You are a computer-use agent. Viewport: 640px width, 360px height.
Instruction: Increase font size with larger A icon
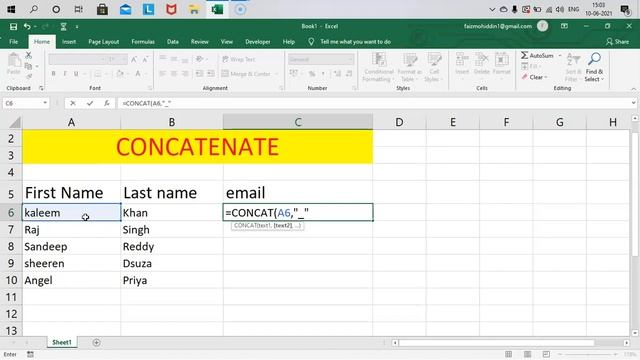[x=134, y=60]
